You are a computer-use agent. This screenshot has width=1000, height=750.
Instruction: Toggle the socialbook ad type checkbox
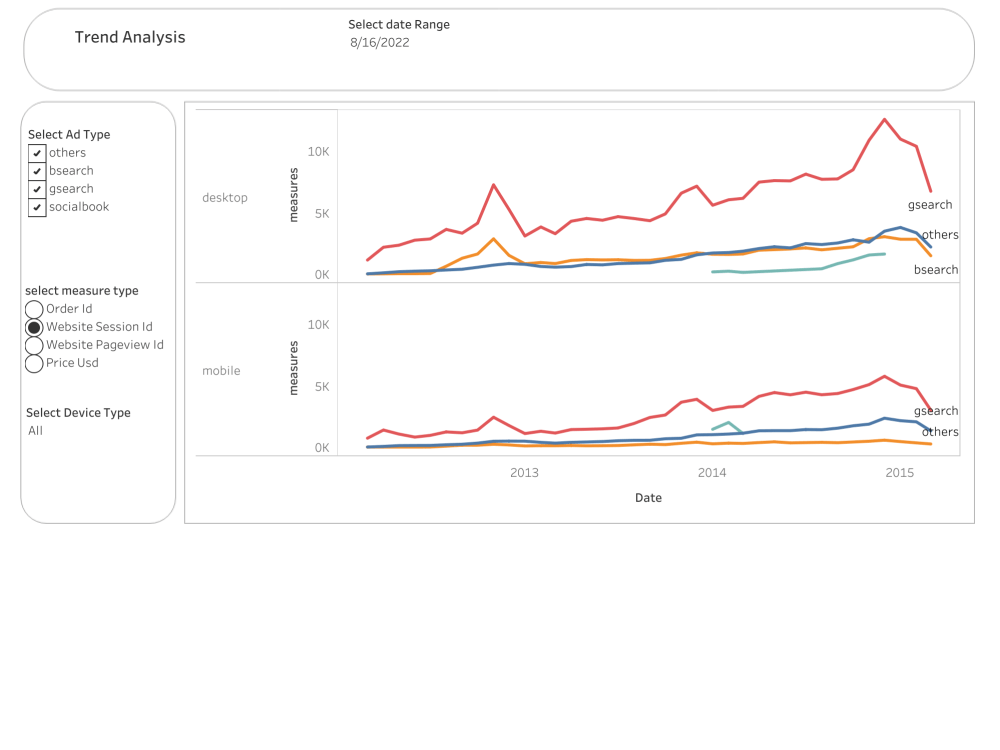[37, 207]
